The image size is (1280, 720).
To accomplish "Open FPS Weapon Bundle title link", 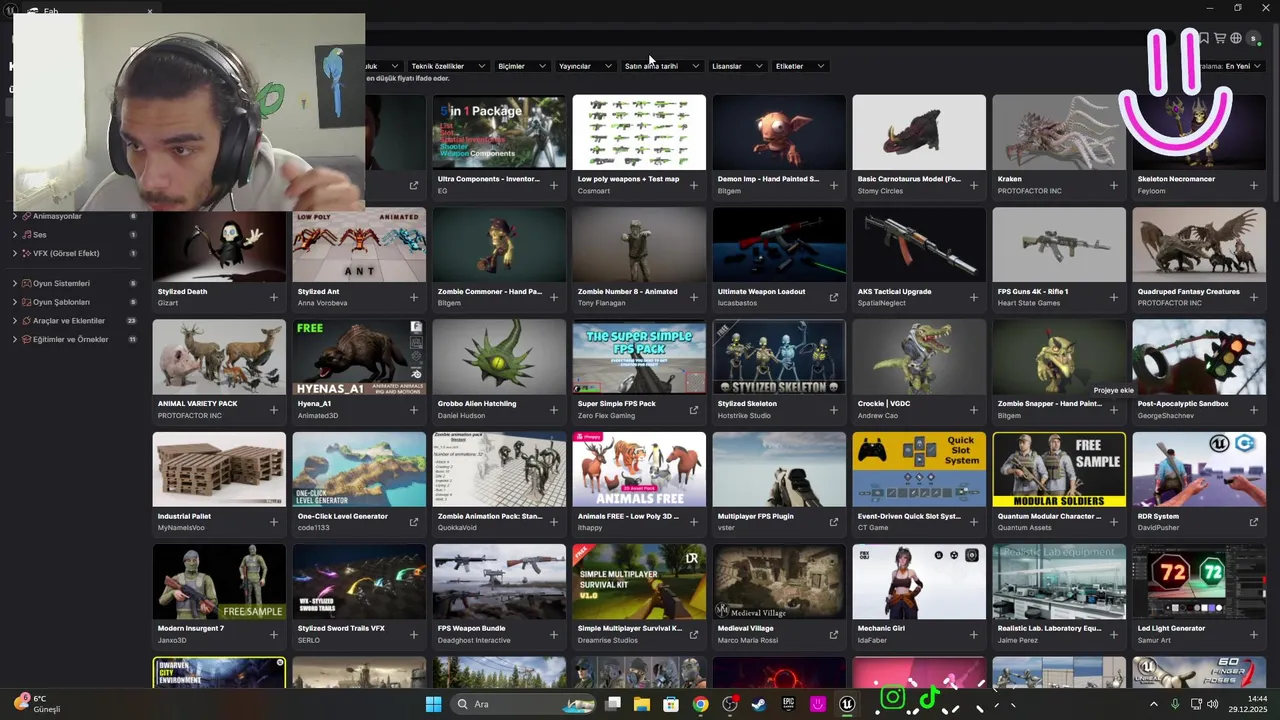I will click(474, 628).
